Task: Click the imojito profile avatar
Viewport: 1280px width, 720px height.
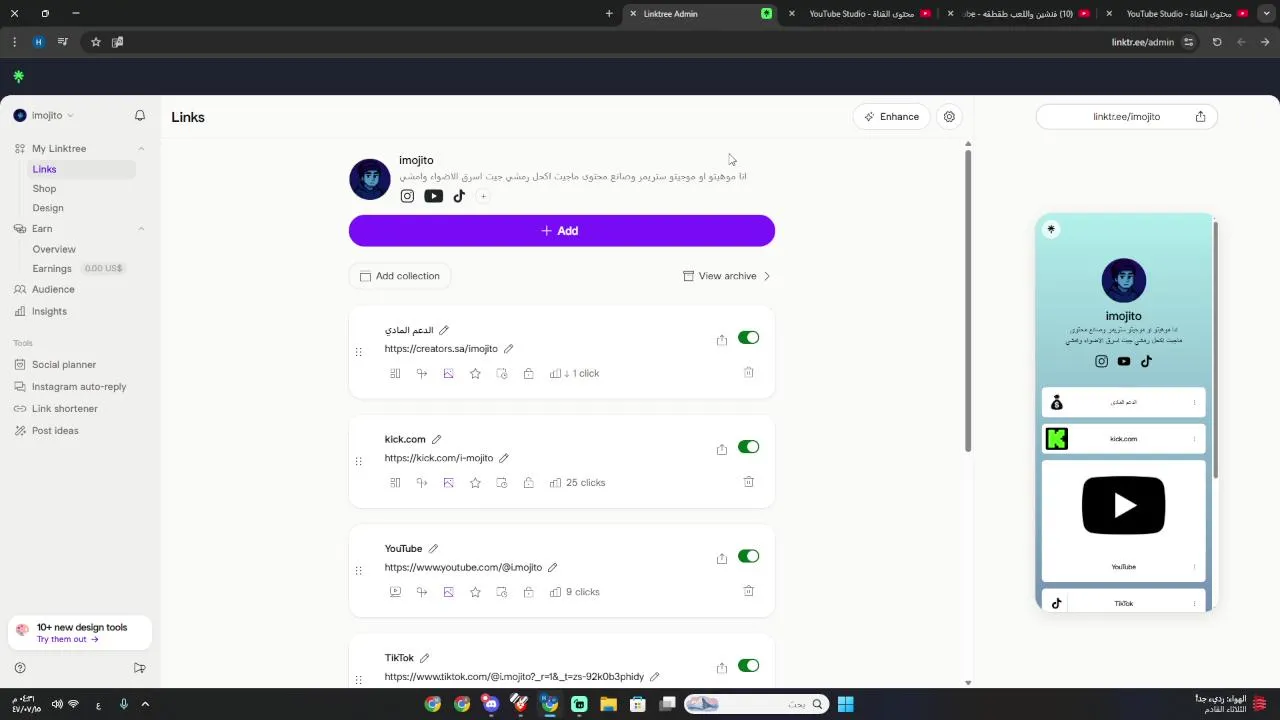Action: [x=369, y=179]
